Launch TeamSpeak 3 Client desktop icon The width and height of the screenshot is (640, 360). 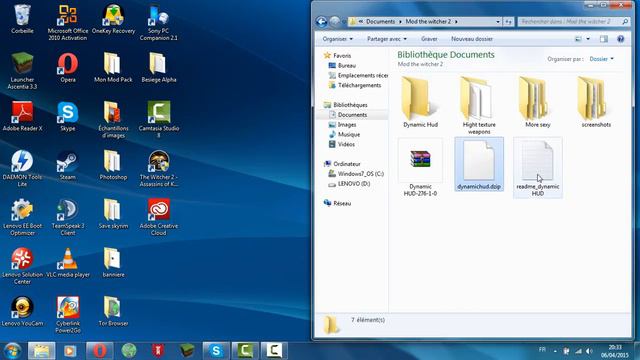pyautogui.click(x=68, y=217)
